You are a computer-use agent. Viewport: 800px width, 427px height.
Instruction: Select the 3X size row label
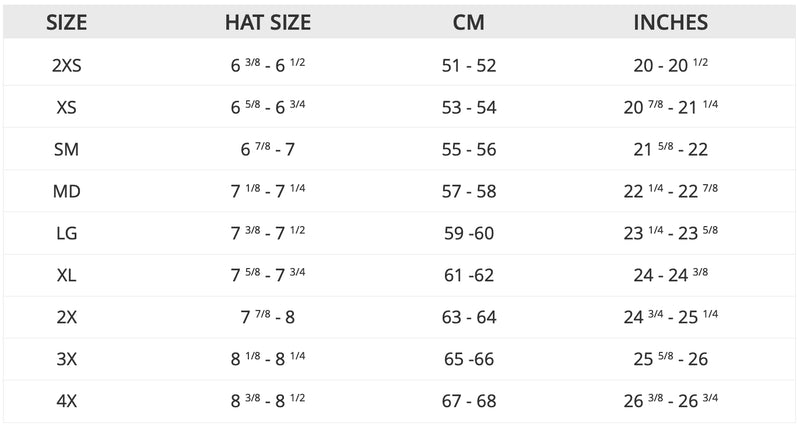coord(67,360)
